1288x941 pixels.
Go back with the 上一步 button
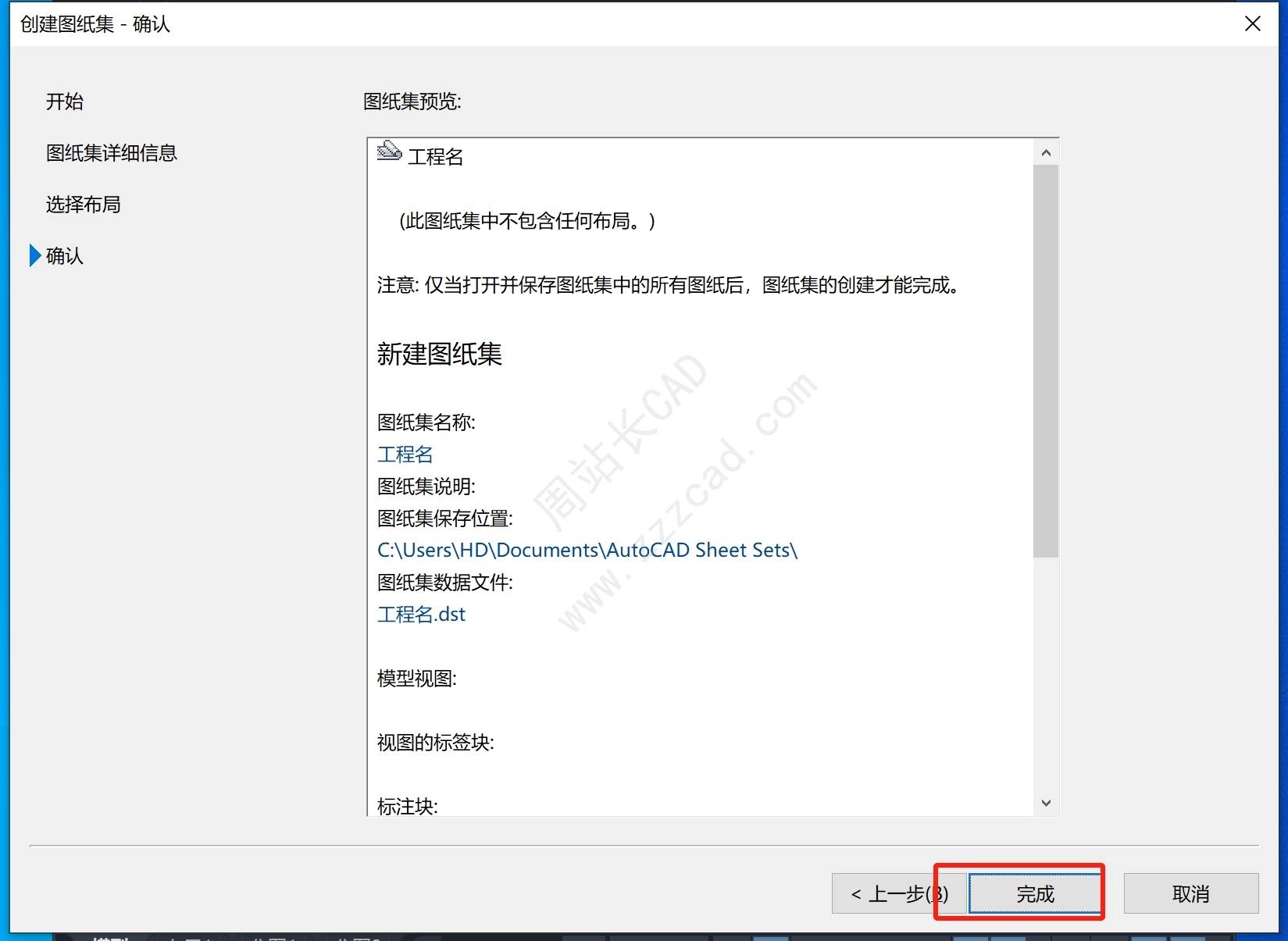898,893
